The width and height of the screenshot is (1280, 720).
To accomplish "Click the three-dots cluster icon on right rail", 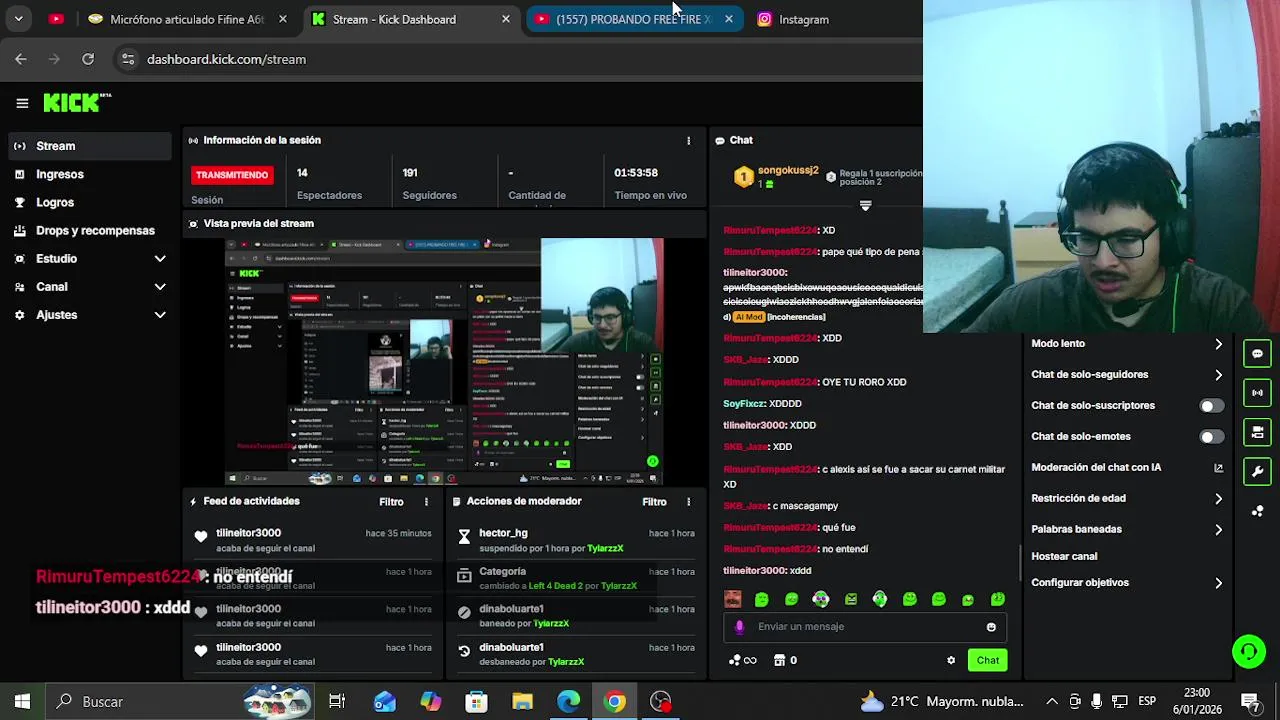I will click(x=1257, y=511).
